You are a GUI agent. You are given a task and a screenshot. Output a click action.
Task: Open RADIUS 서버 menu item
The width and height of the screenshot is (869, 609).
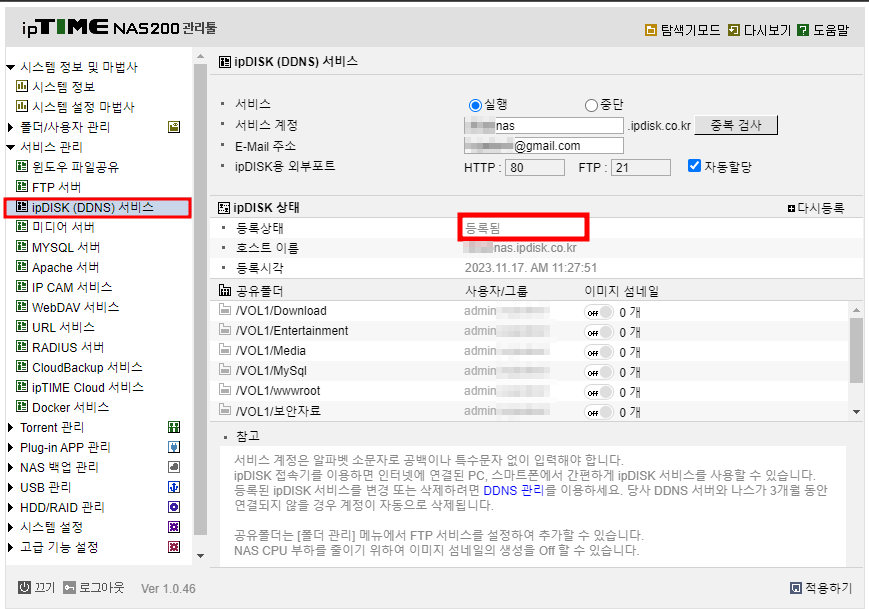tap(68, 347)
